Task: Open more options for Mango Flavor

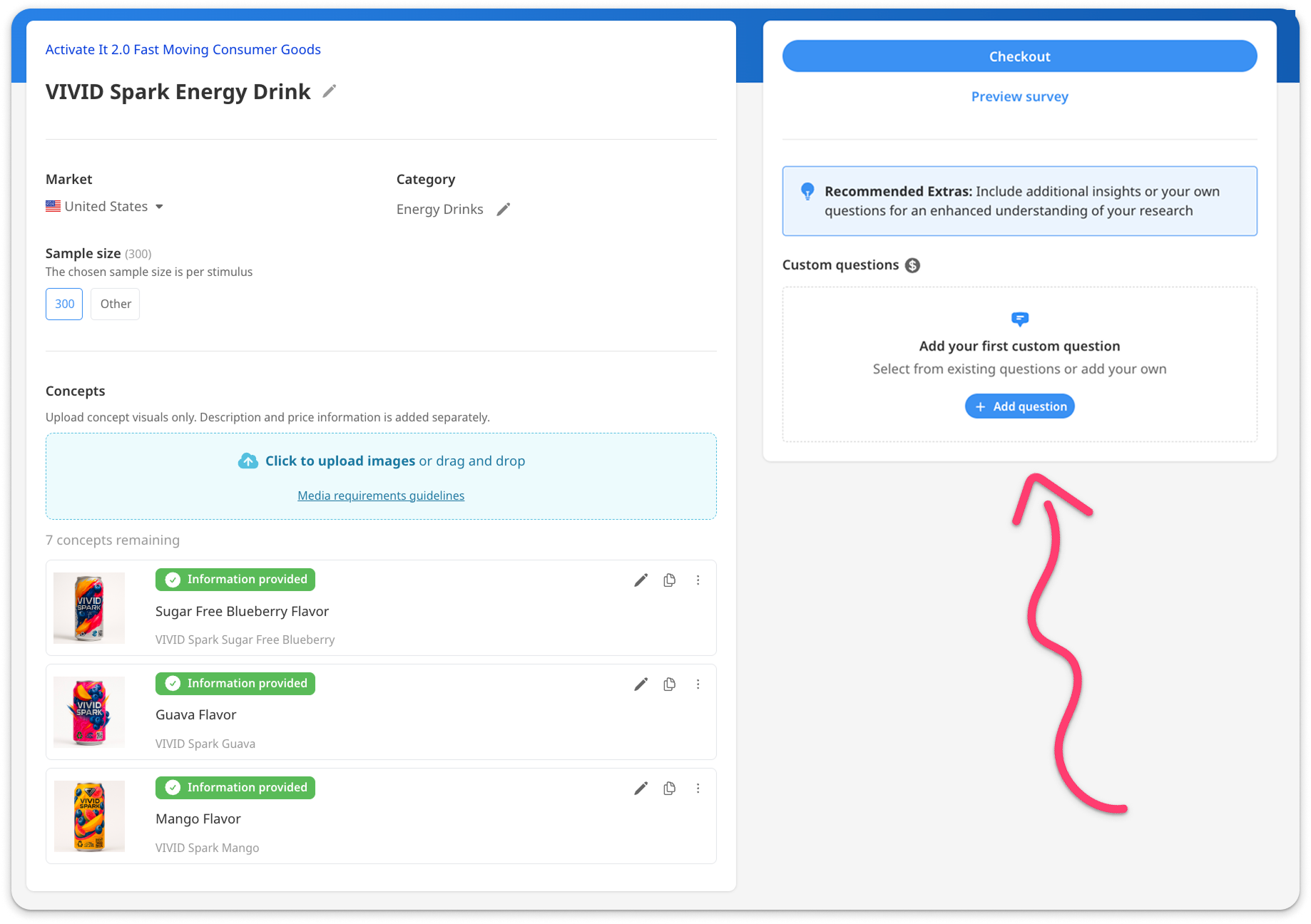Action: (698, 789)
